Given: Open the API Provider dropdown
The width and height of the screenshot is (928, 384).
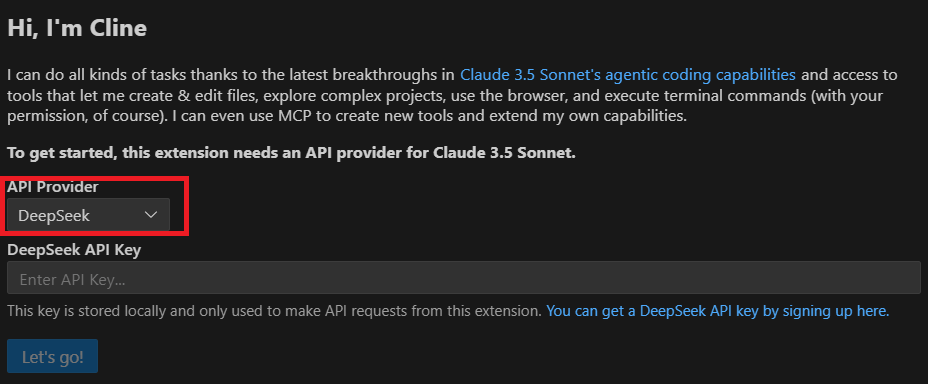Looking at the screenshot, I should click(88, 215).
